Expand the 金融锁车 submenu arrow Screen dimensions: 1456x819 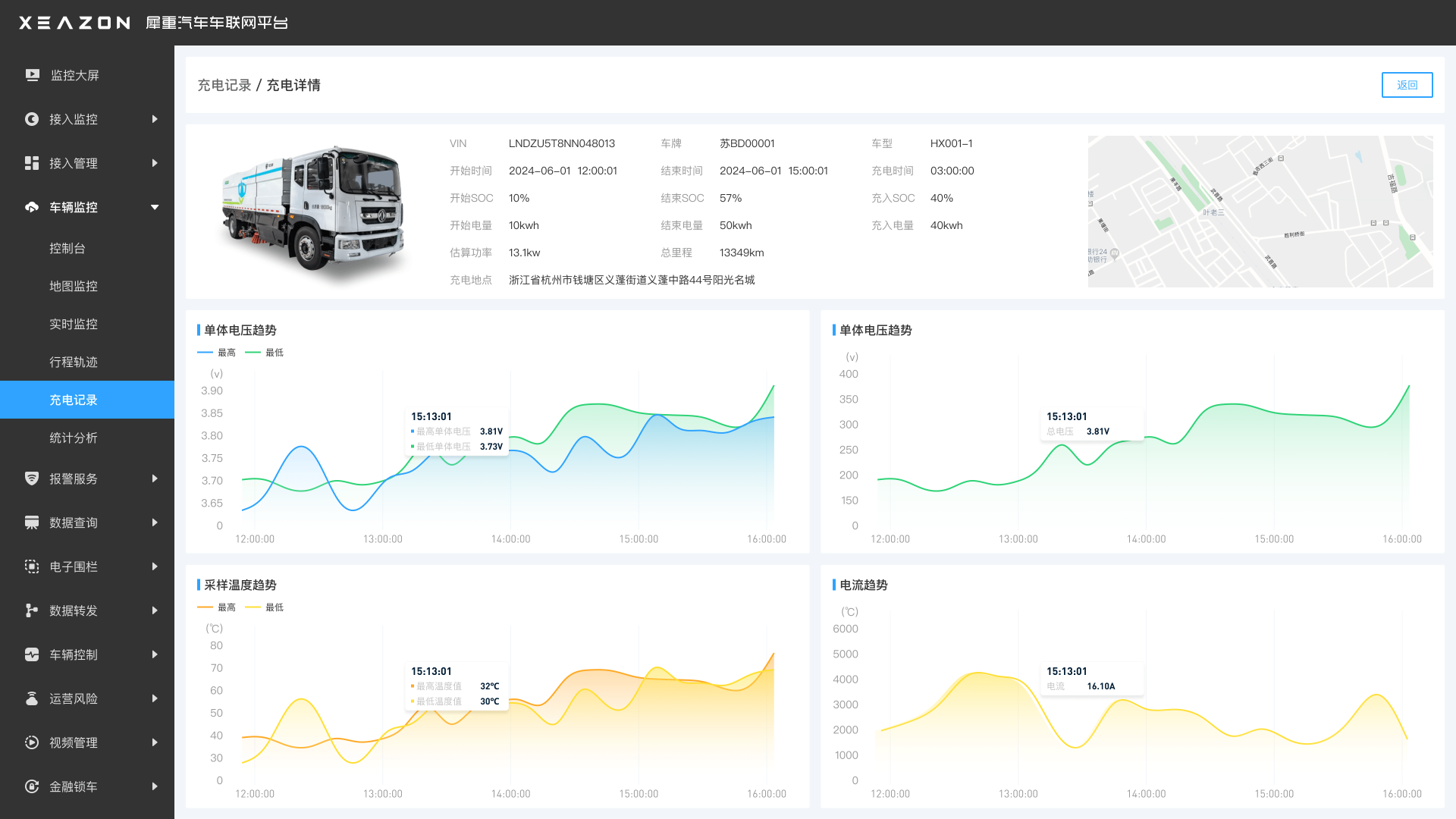coord(155,786)
